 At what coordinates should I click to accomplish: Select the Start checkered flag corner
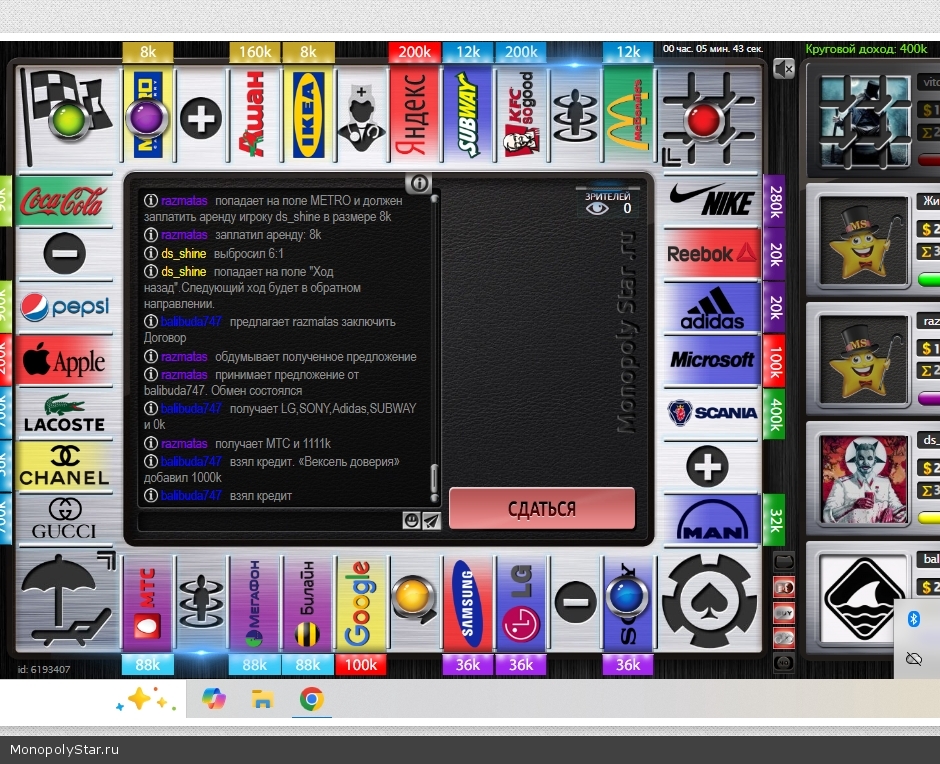pos(66,115)
